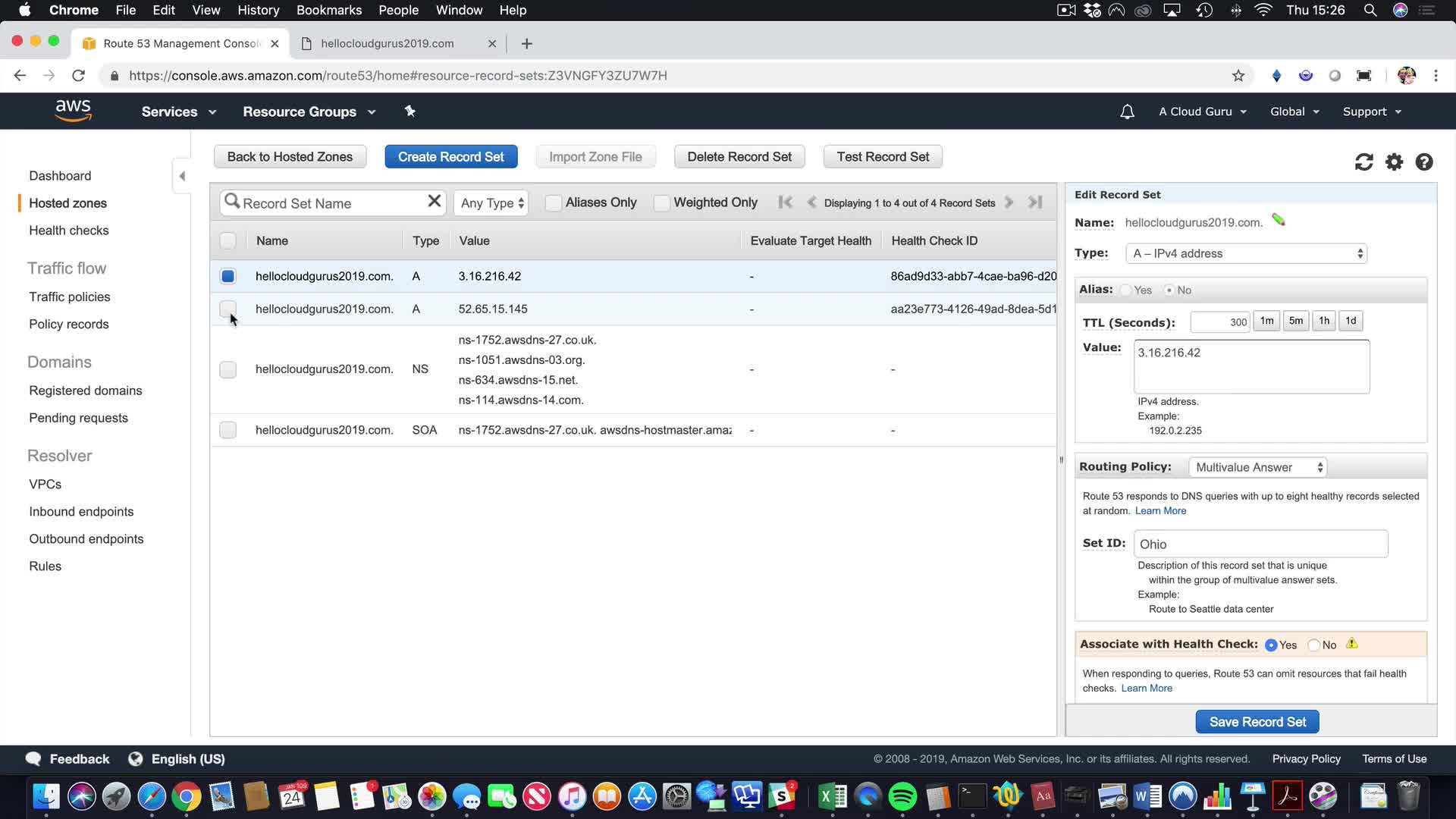This screenshot has width=1456, height=819.
Task: Open the AWS notifications bell
Action: [x=1127, y=112]
